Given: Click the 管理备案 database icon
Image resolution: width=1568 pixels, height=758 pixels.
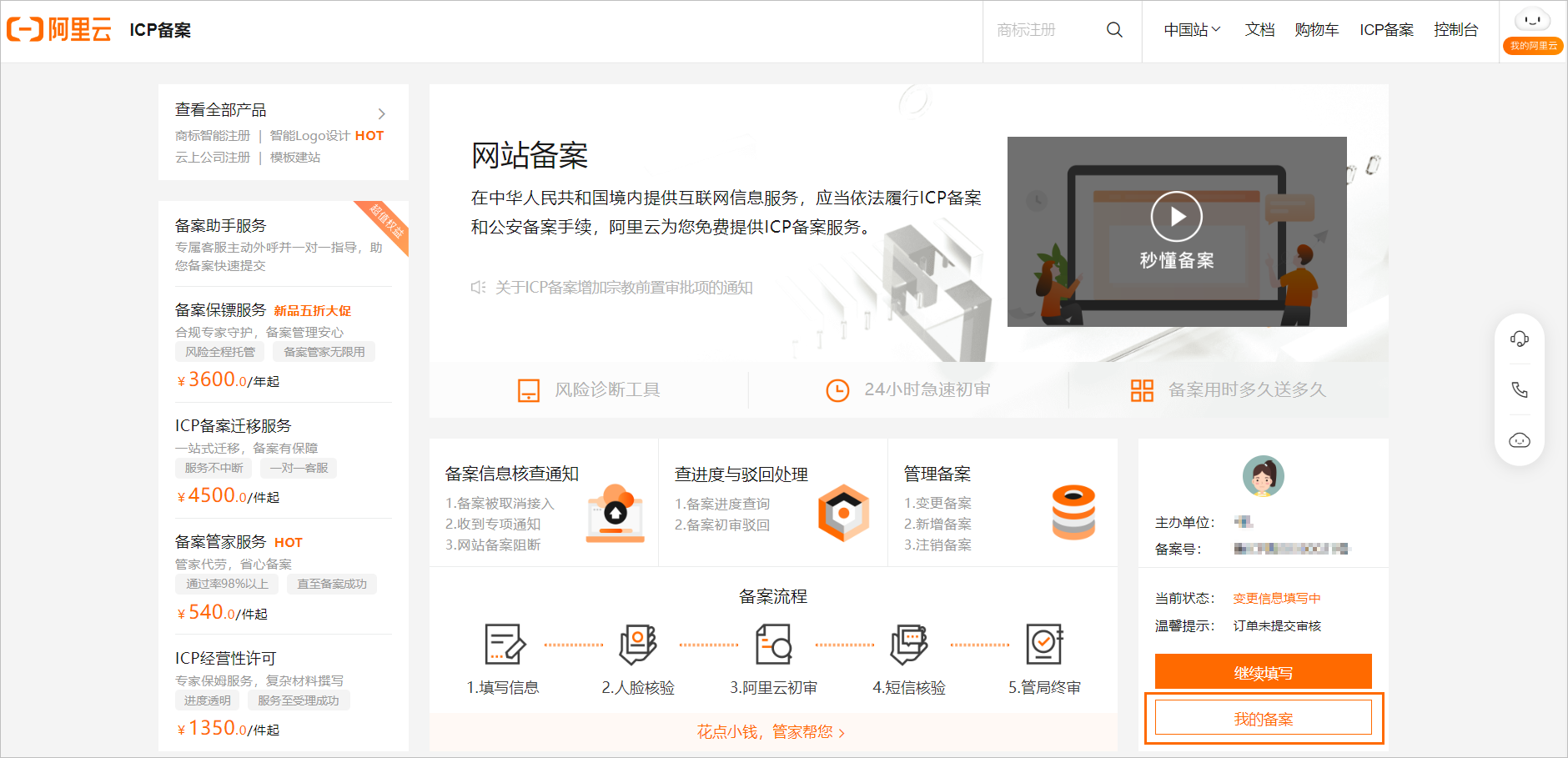Looking at the screenshot, I should 1073,512.
